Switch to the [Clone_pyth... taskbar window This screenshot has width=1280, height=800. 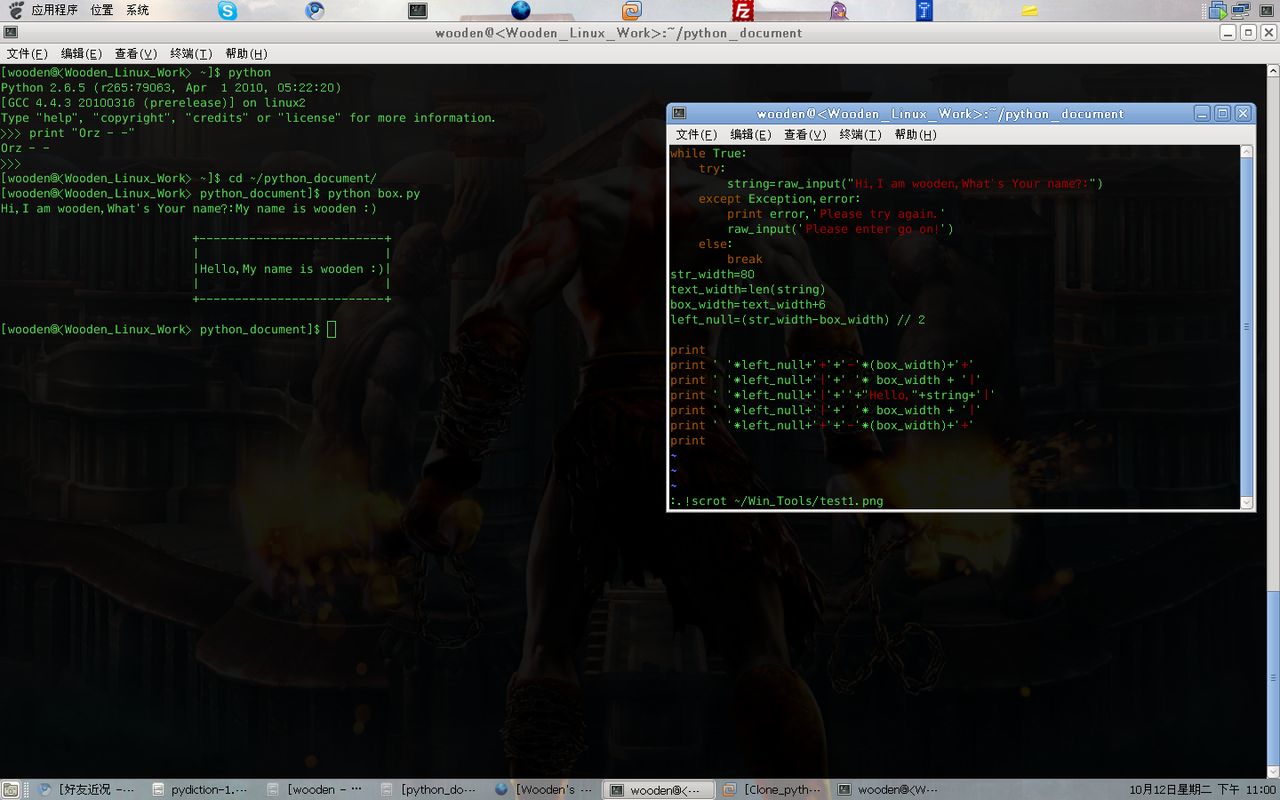pyautogui.click(x=778, y=789)
